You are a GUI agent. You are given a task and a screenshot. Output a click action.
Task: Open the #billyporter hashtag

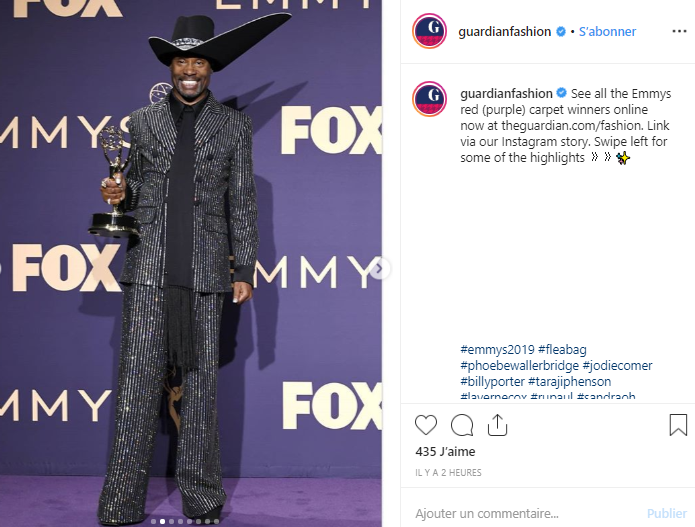click(492, 381)
